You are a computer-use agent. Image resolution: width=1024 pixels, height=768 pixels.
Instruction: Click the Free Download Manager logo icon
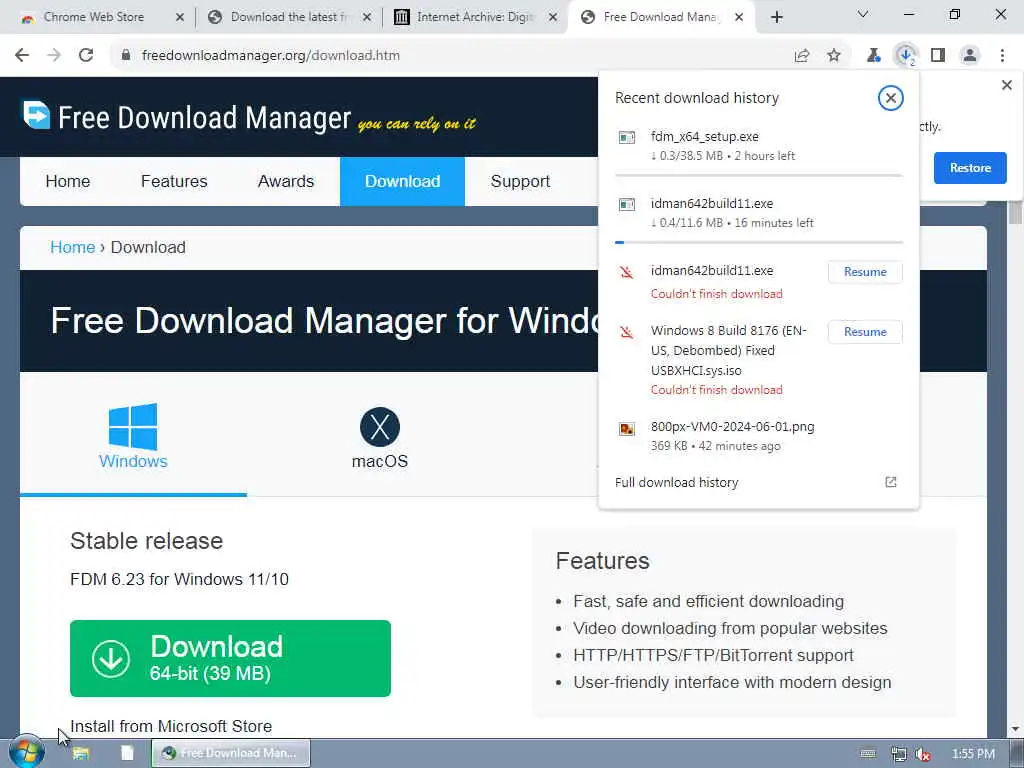(x=37, y=115)
